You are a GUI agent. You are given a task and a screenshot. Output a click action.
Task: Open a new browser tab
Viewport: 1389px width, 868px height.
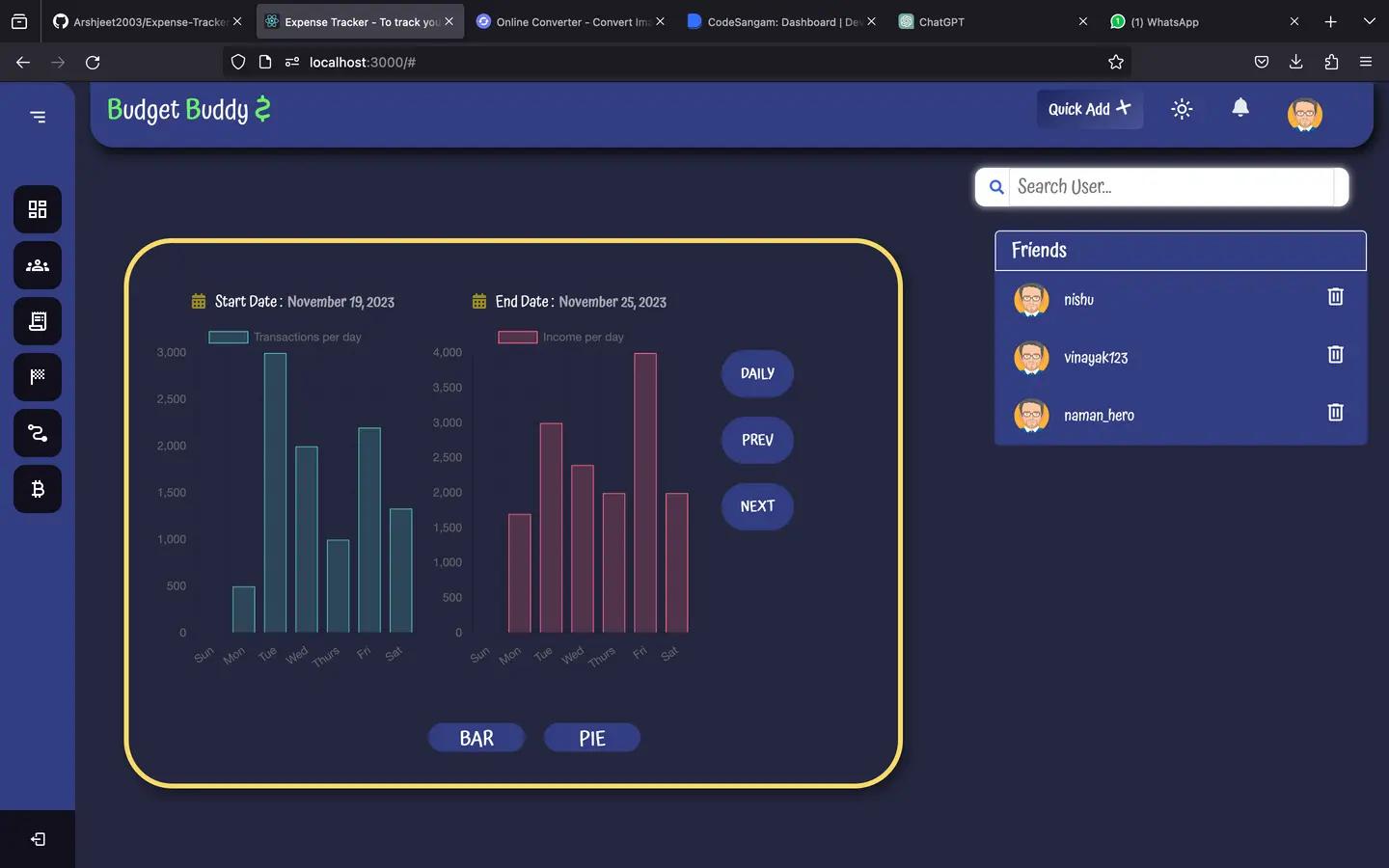click(1331, 21)
